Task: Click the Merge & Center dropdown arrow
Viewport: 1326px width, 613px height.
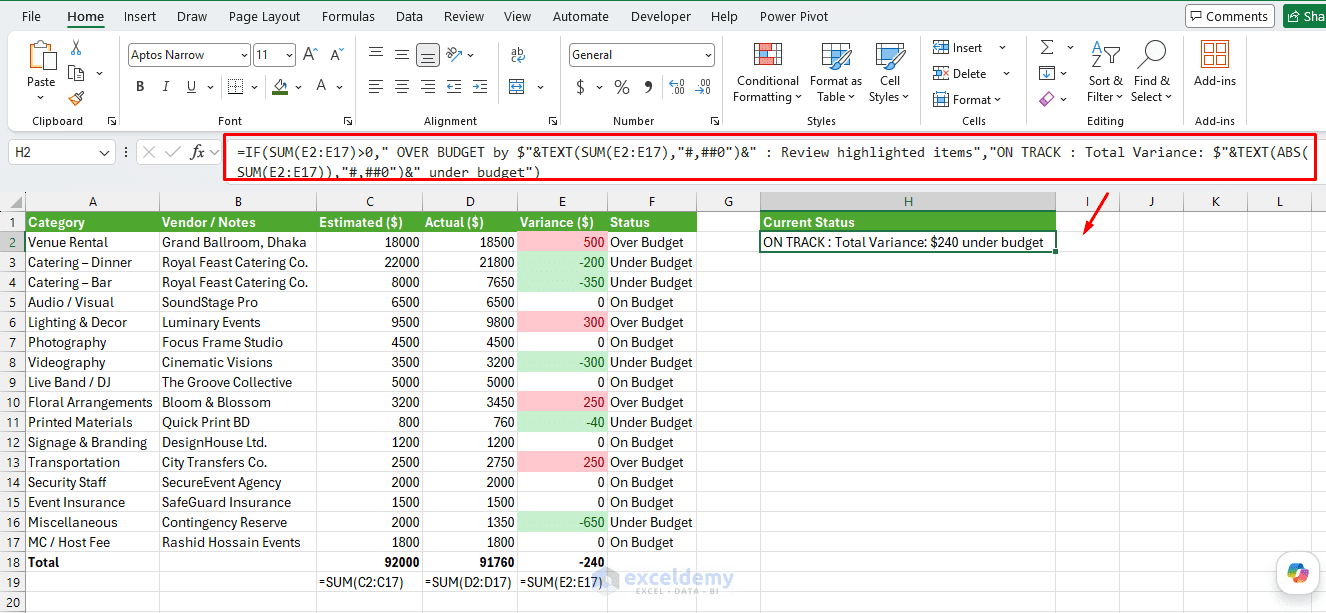Action: pos(540,87)
